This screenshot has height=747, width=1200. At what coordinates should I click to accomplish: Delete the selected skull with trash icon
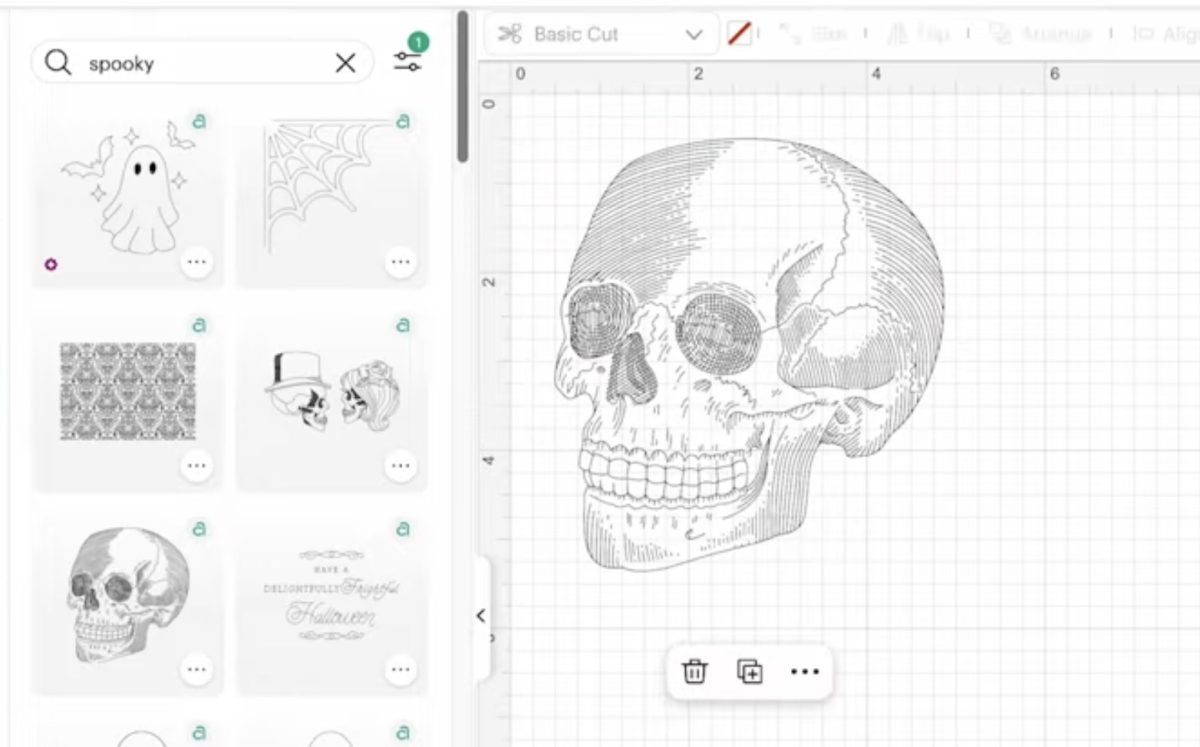(694, 671)
